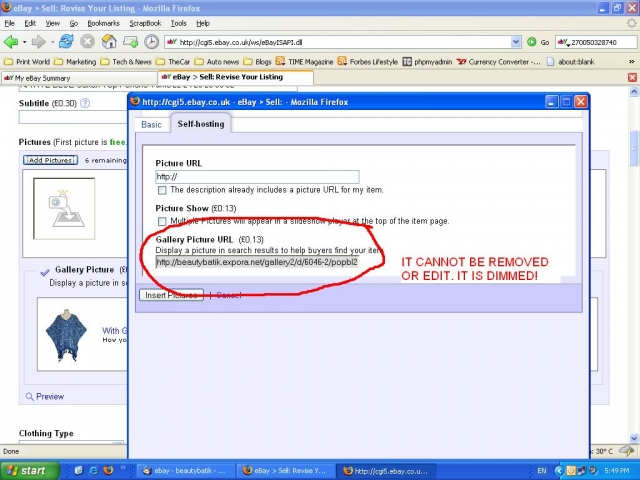
Task: Switch to the Basic tab
Action: pyautogui.click(x=151, y=125)
